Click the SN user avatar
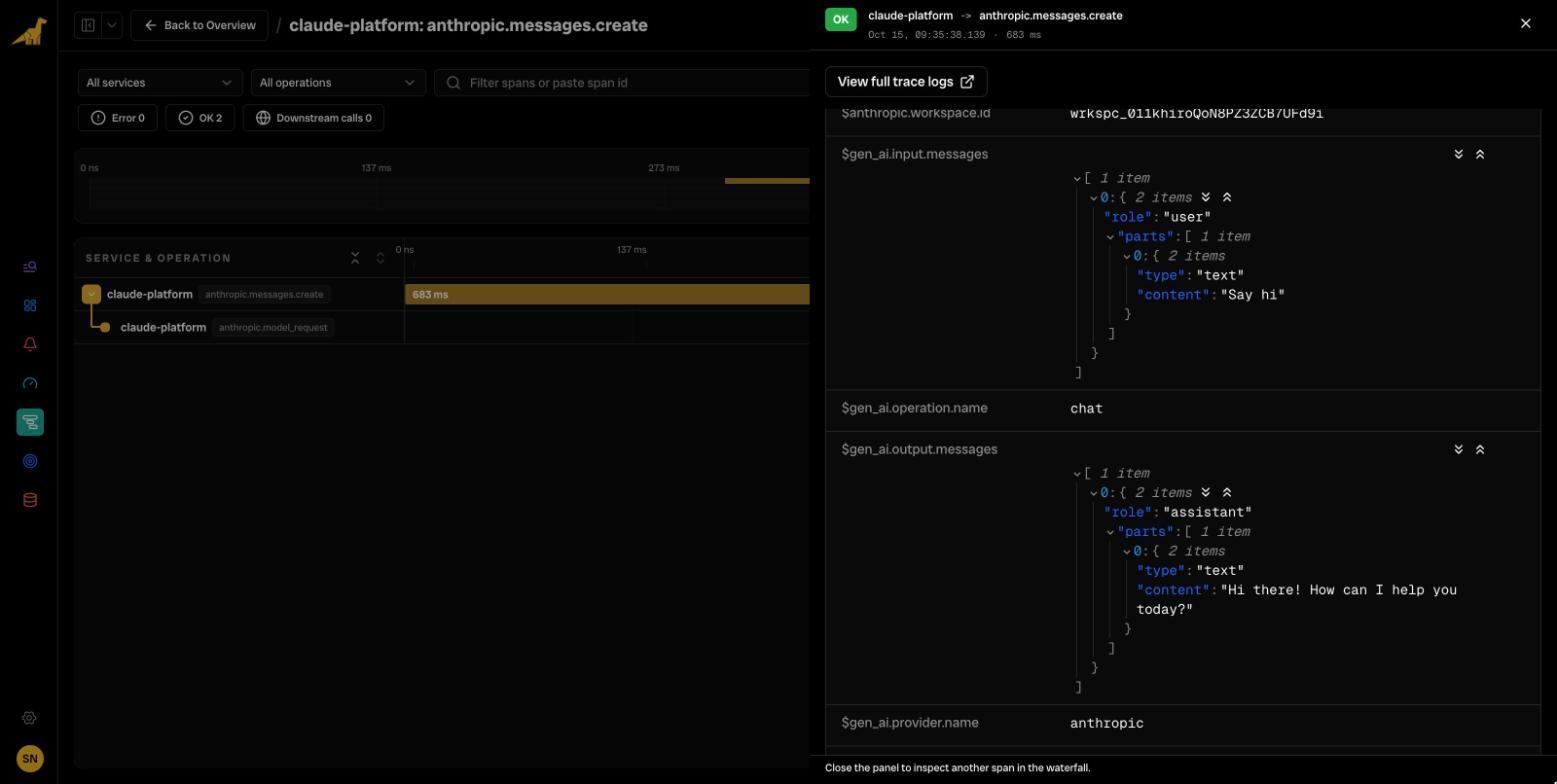Viewport: 1557px width, 784px height. click(x=30, y=759)
